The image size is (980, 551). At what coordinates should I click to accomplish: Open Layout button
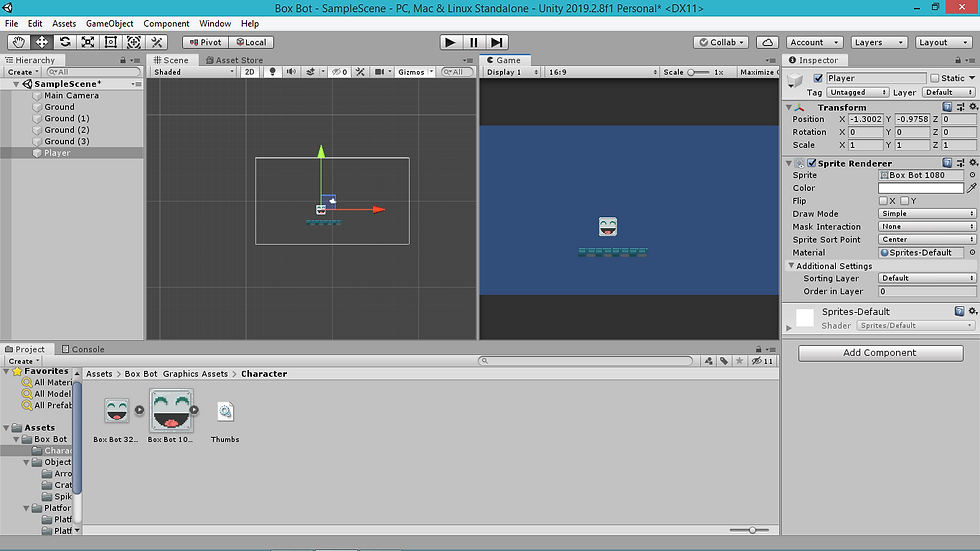tap(942, 42)
